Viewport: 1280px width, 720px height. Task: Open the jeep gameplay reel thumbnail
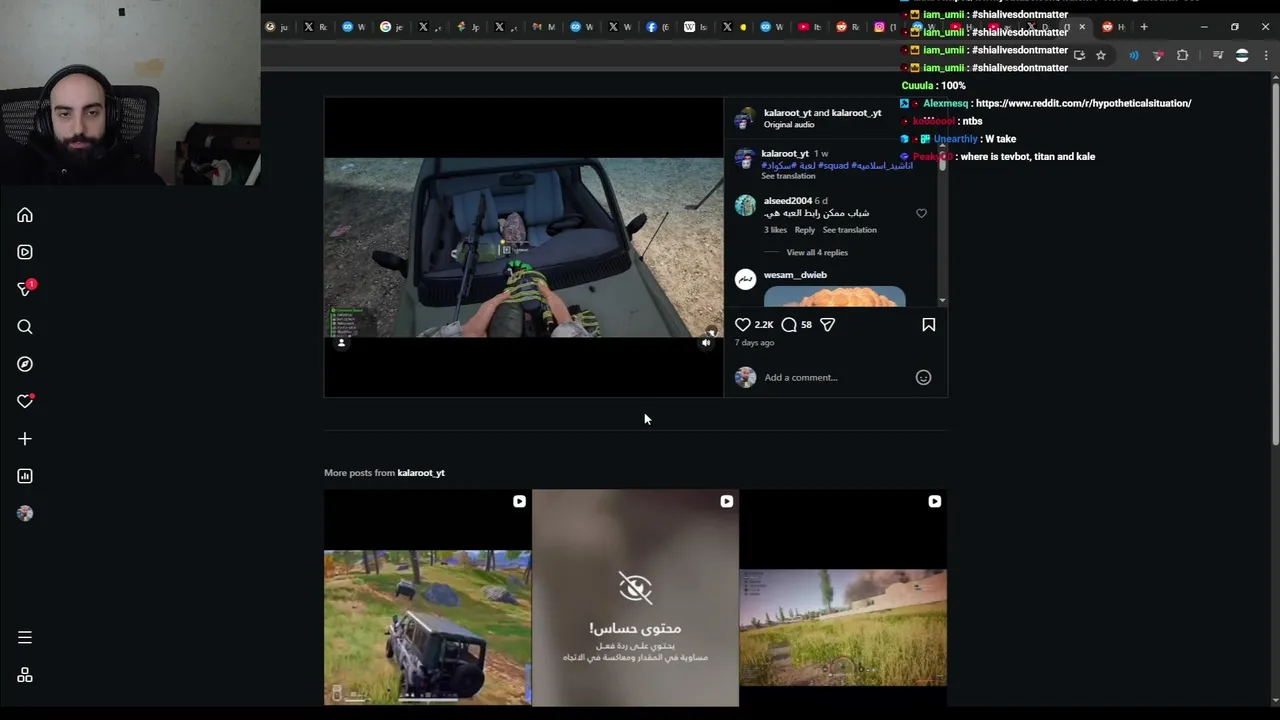pyautogui.click(x=427, y=598)
